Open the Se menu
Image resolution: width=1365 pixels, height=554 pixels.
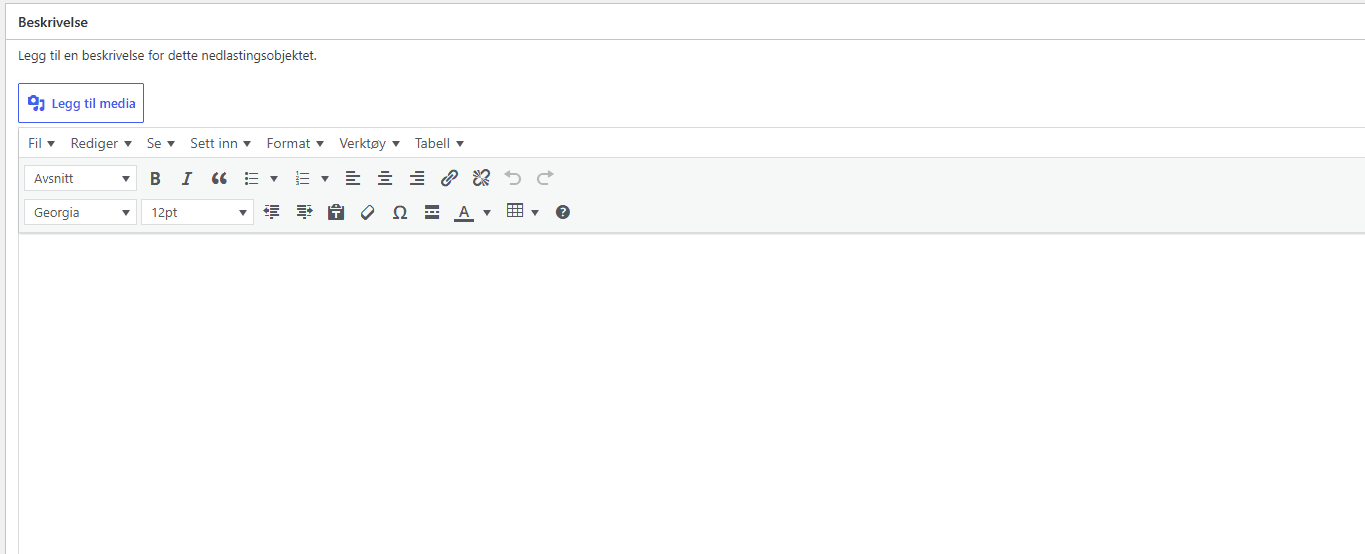[x=161, y=143]
